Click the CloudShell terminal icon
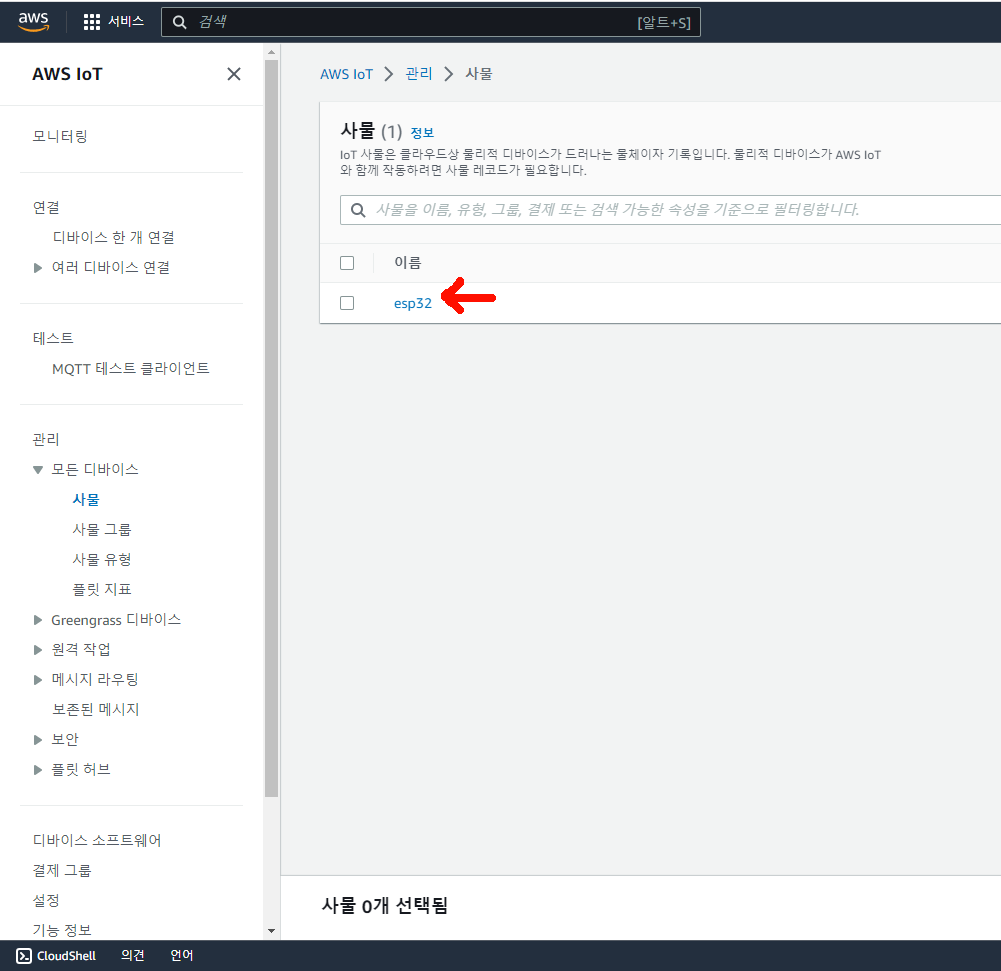 (24, 956)
